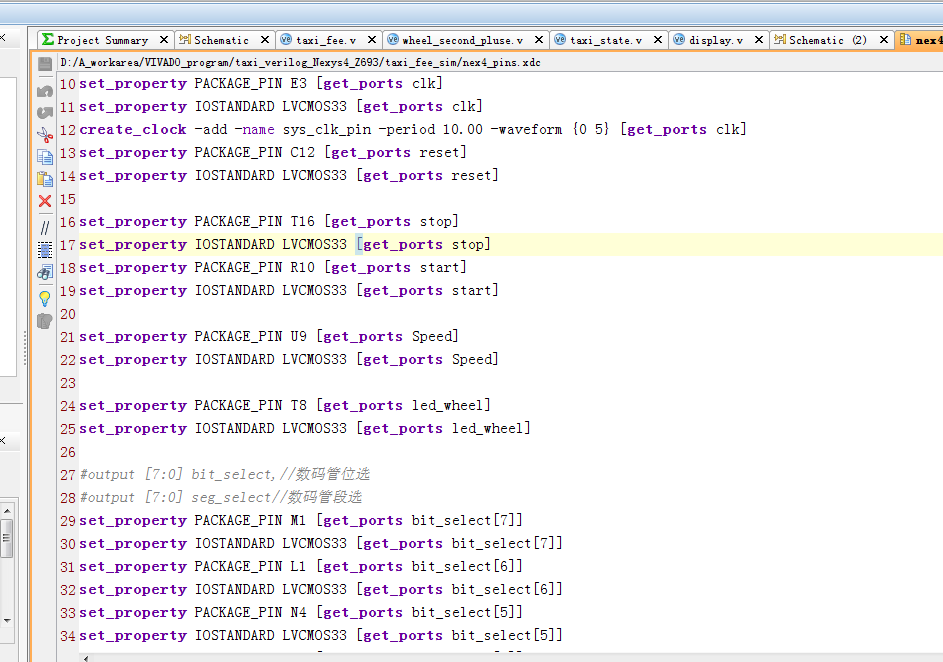Click the Verilog icon on wheel_second_pluse.v tab
943x662 pixels.
(393, 40)
